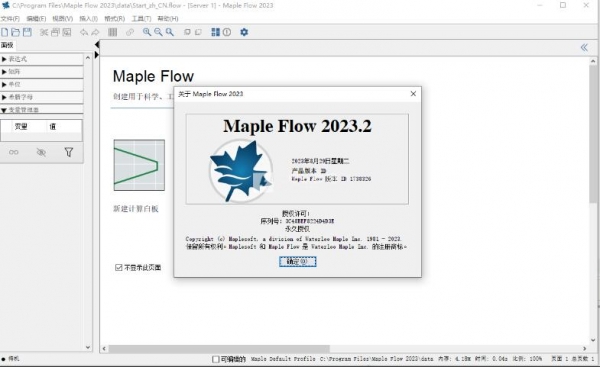
Task: Click the new worksheet thumbnail
Action: [139, 165]
